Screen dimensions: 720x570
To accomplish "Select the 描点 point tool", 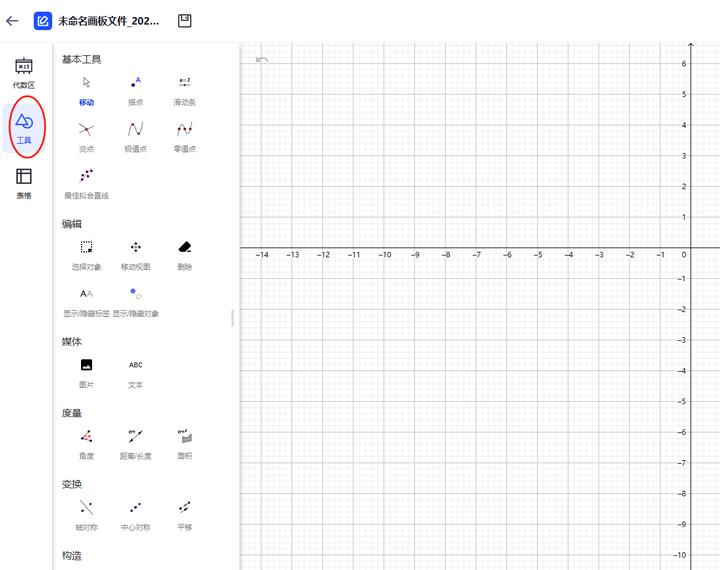I will (135, 92).
